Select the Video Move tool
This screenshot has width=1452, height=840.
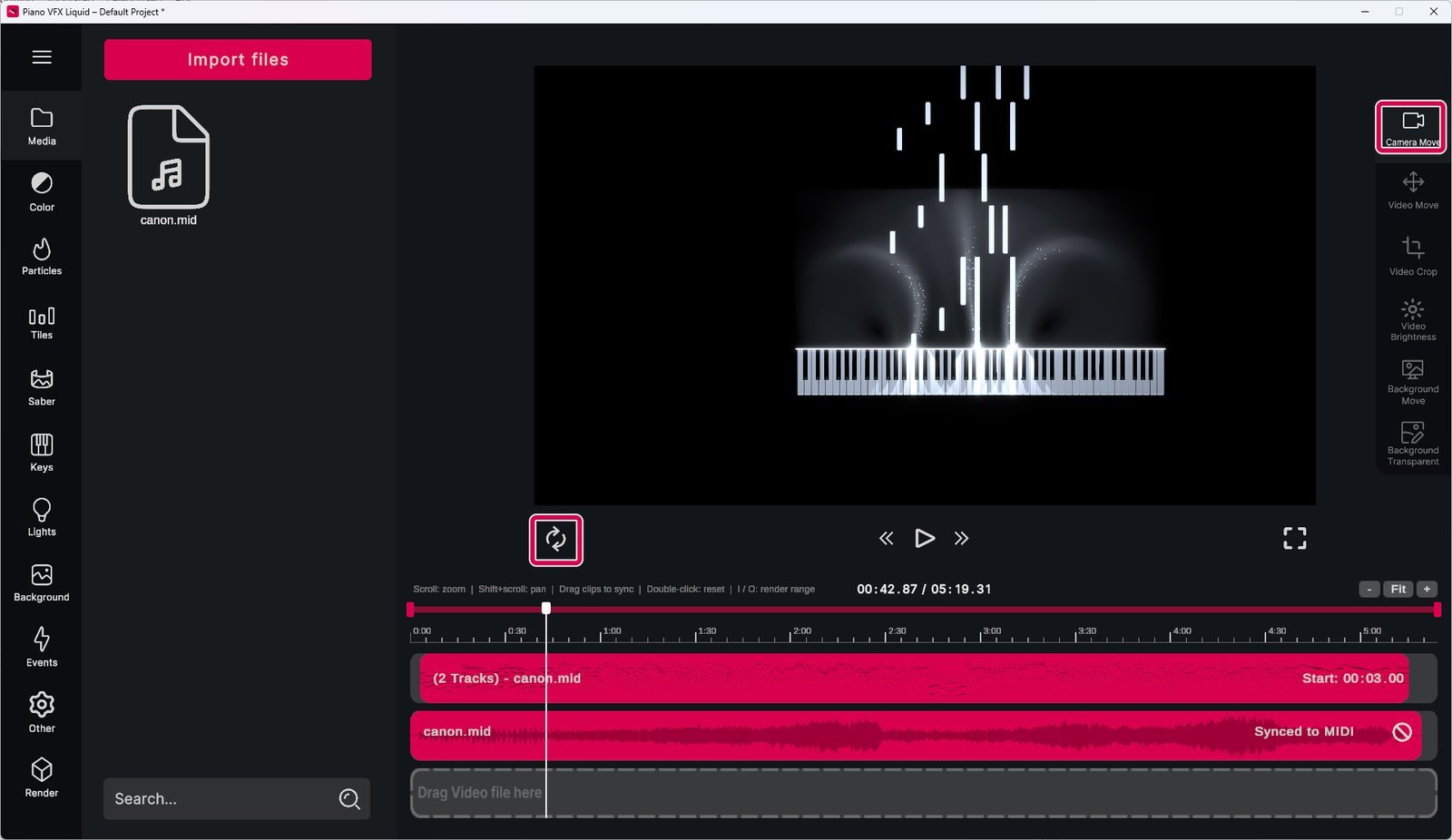[x=1413, y=190]
